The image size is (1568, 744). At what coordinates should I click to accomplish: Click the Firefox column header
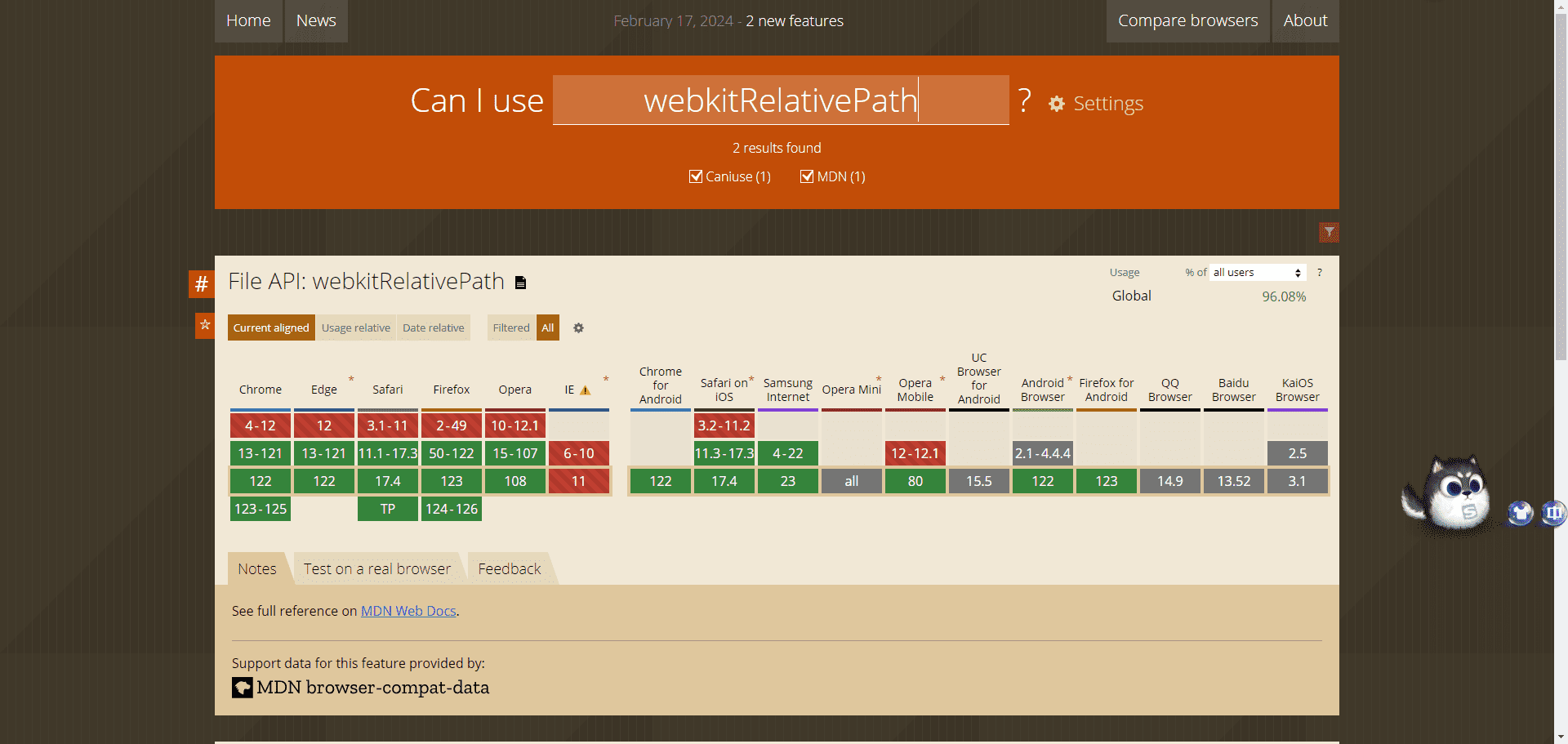click(x=452, y=390)
